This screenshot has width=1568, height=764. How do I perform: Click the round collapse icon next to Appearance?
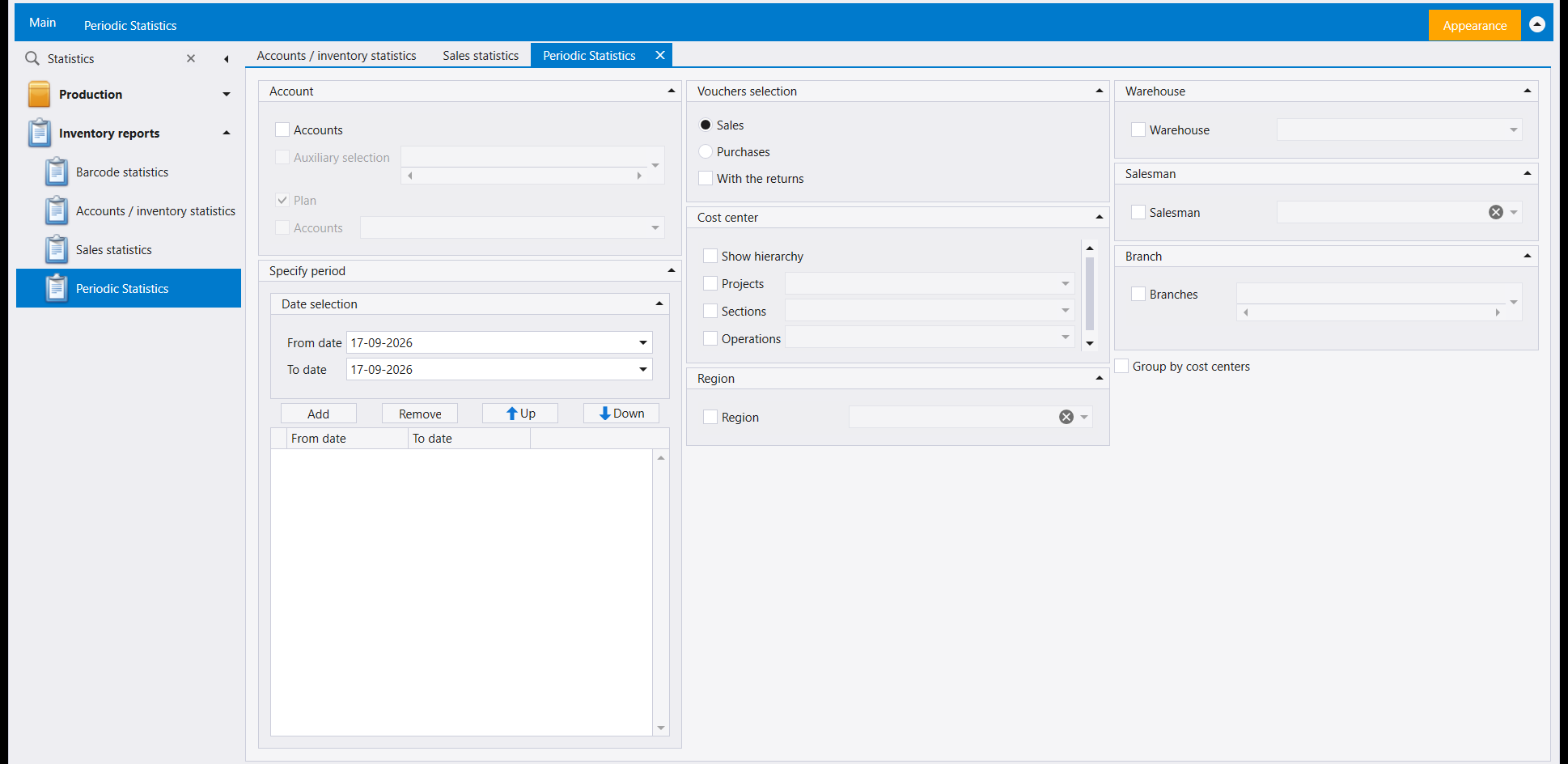pyautogui.click(x=1537, y=24)
